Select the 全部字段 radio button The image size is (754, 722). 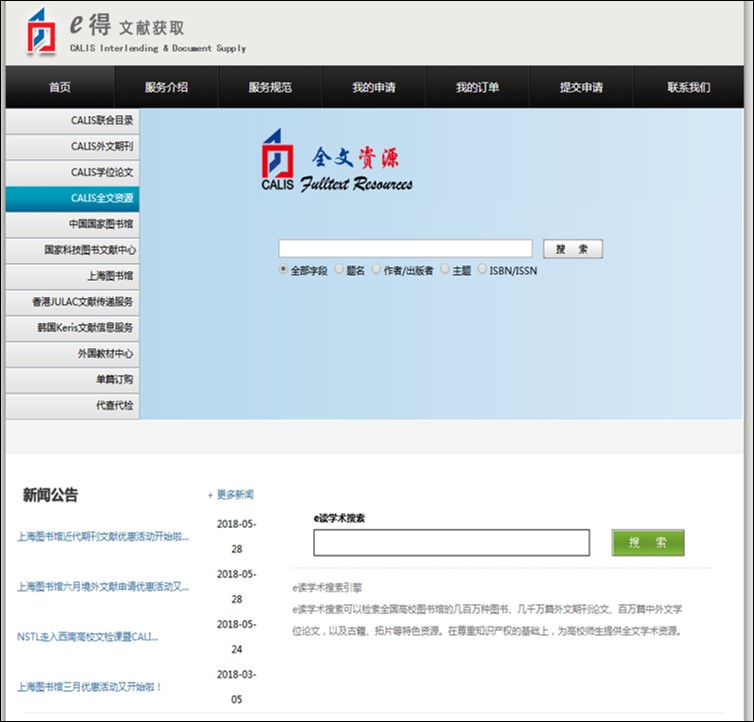283,269
